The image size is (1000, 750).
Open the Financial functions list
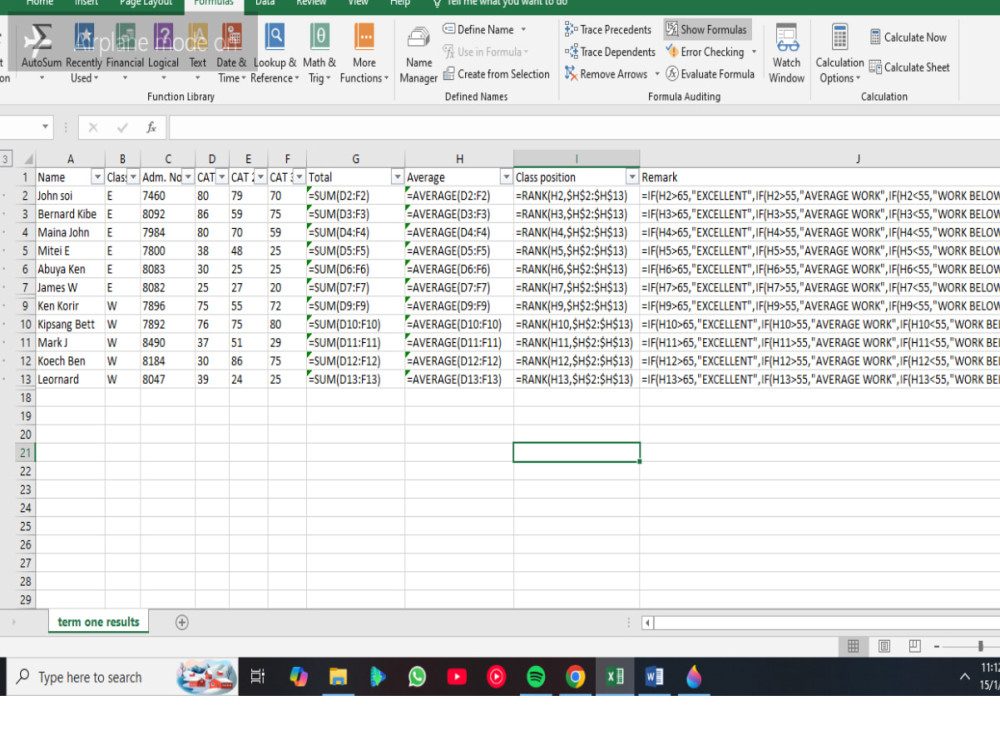tap(125, 52)
